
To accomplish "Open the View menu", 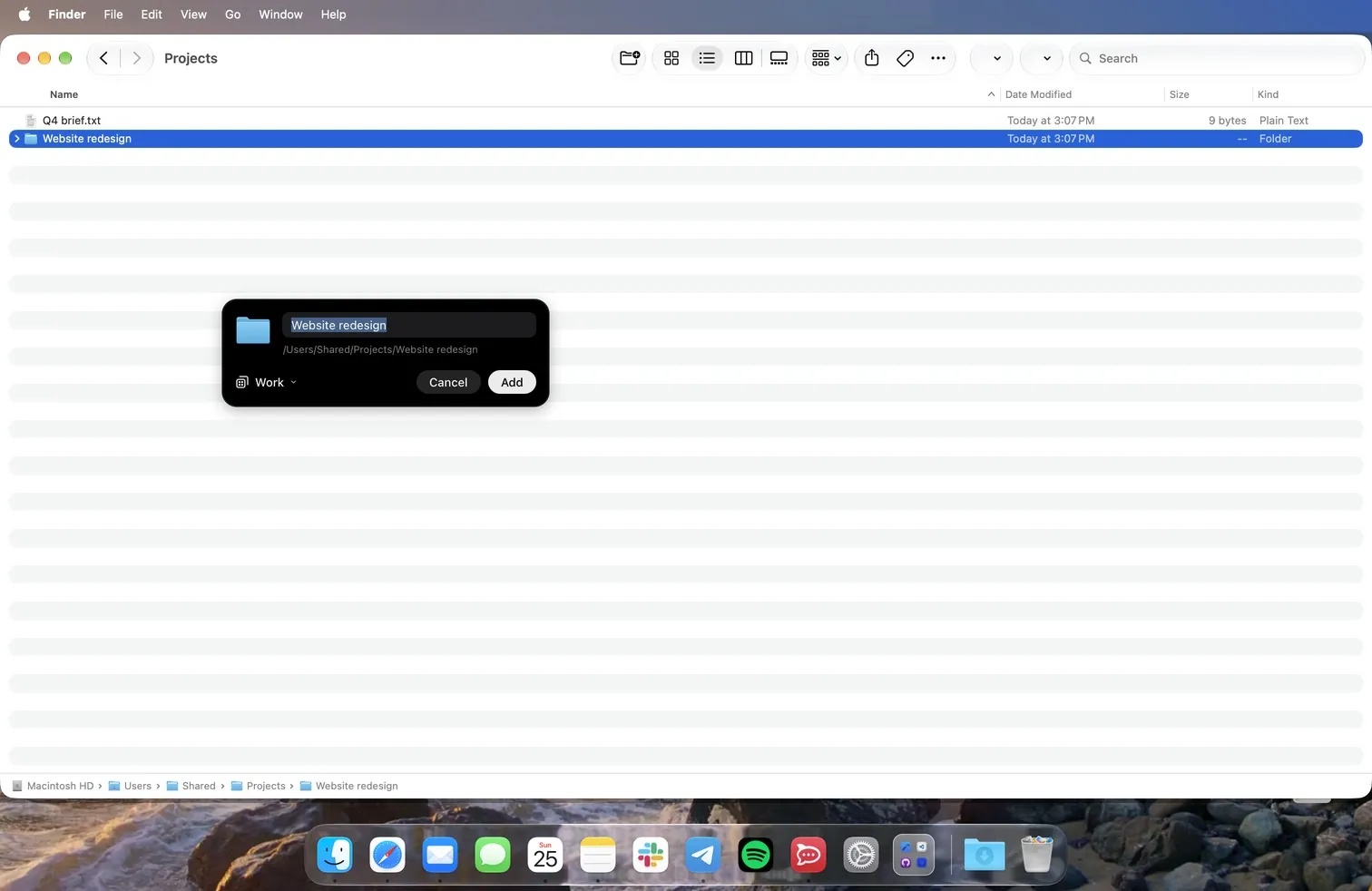I will click(x=193, y=15).
